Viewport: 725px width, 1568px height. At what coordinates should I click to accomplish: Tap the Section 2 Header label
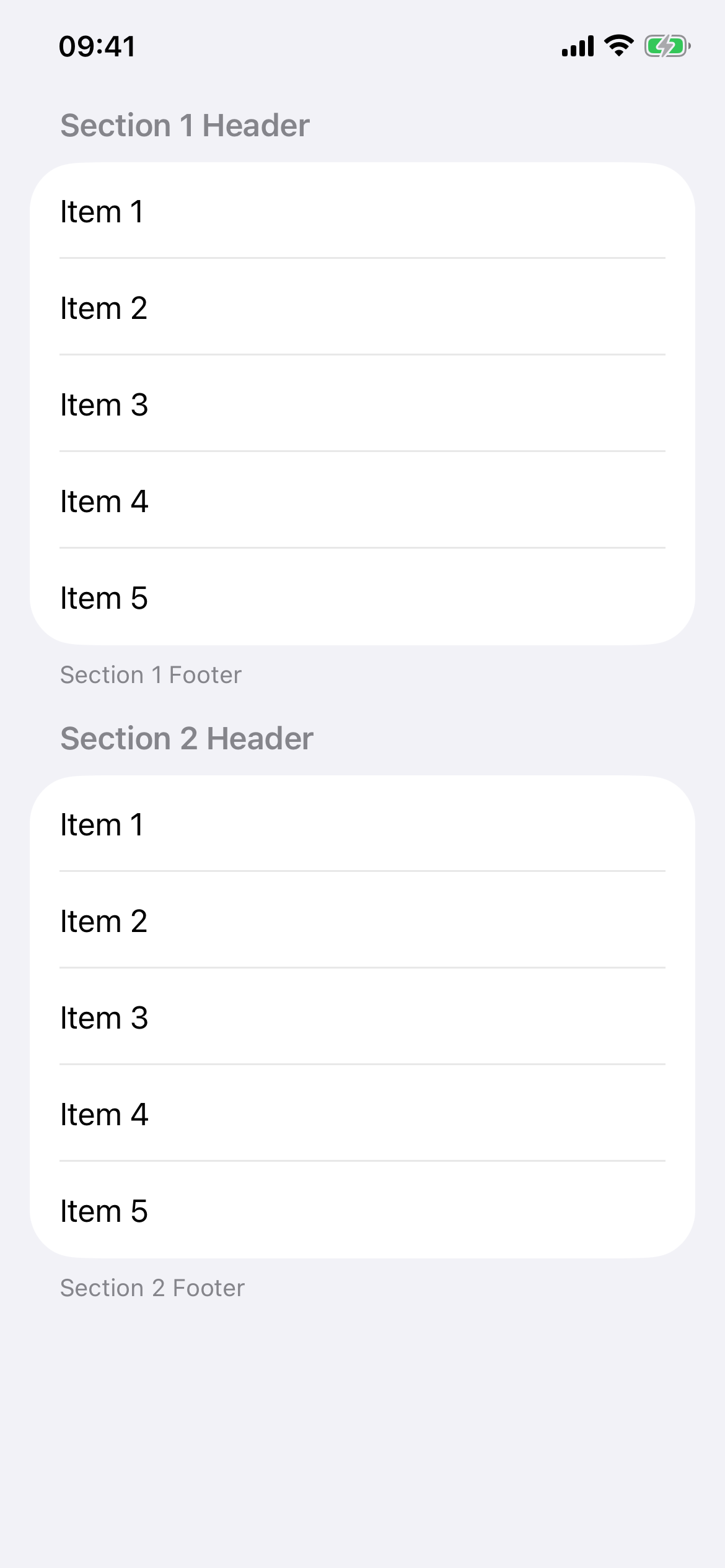tap(187, 738)
